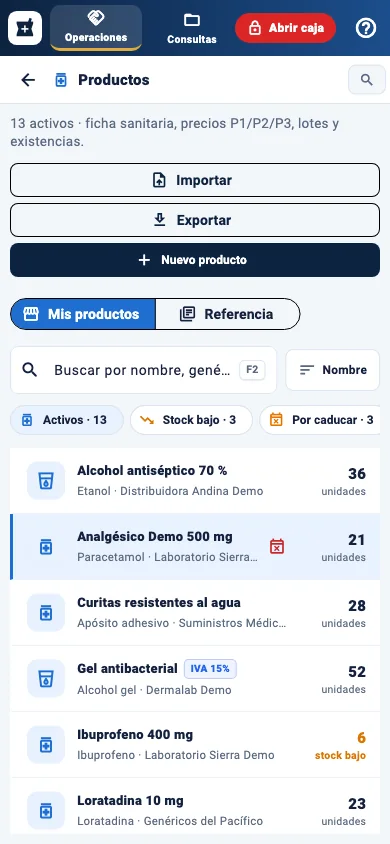The height and width of the screenshot is (844, 390).
Task: Open Alcohol antiséptico 70 % product
Action: point(195,480)
